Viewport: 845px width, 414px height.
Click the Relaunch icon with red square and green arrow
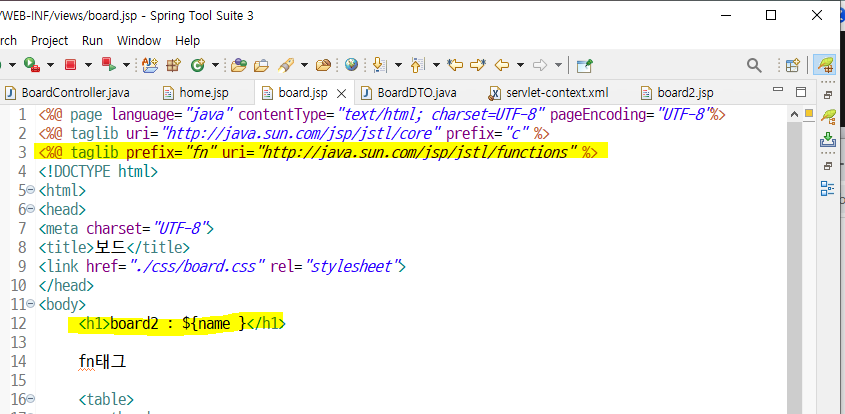[109, 65]
